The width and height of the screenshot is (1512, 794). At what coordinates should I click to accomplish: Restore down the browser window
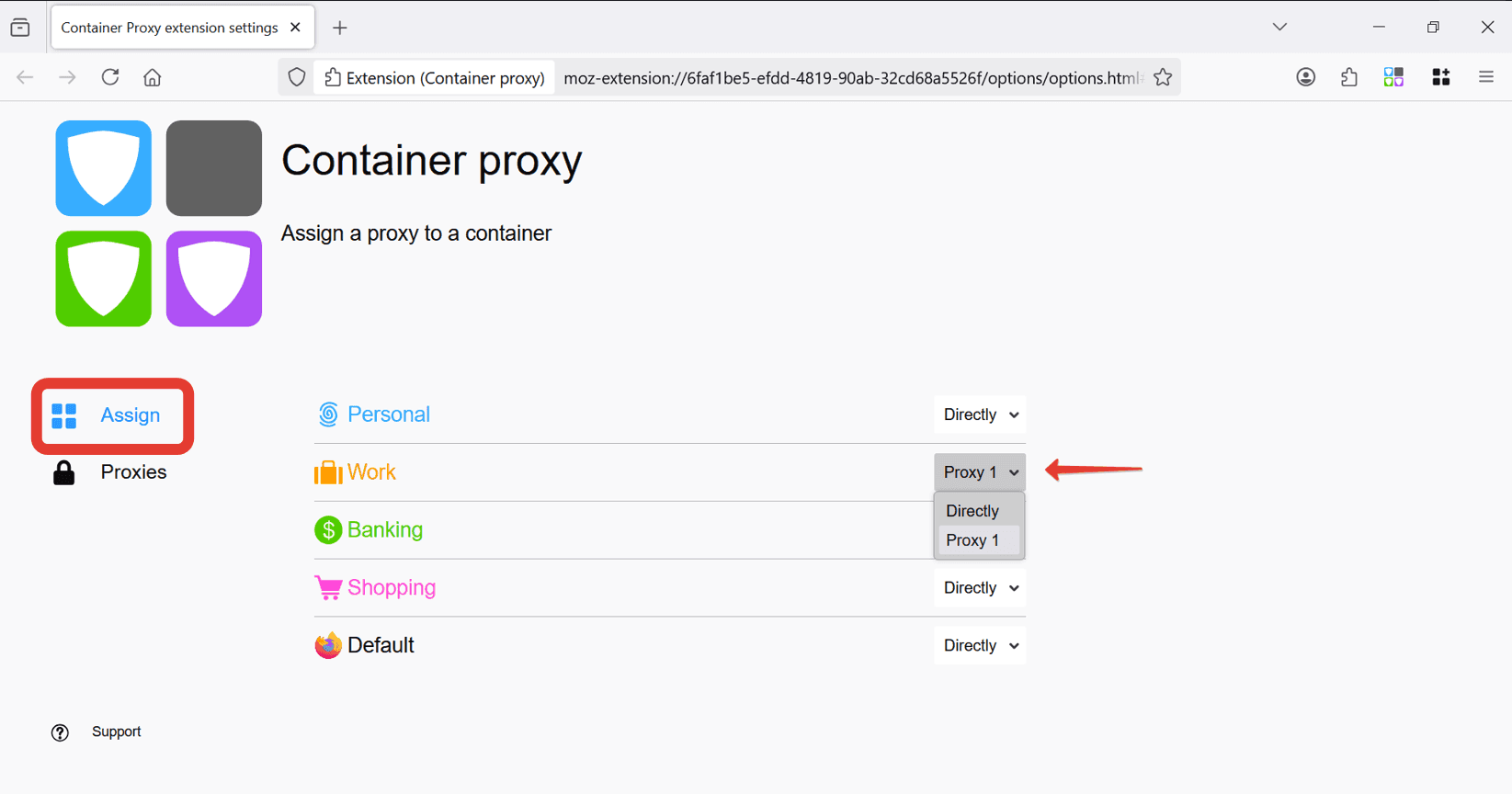(x=1433, y=28)
